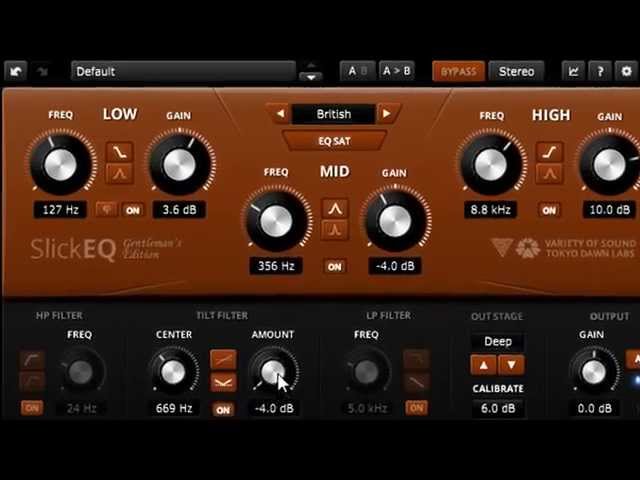Click out stage up arrow button
This screenshot has width=640, height=480.
click(484, 364)
